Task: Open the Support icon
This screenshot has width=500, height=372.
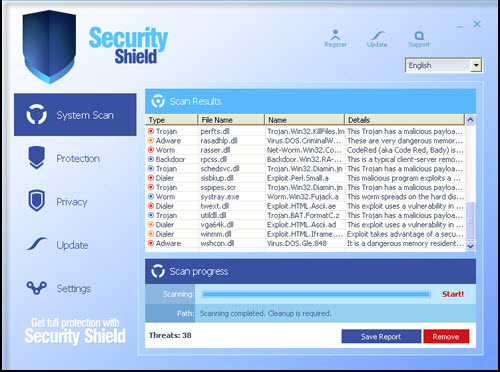Action: [x=419, y=35]
